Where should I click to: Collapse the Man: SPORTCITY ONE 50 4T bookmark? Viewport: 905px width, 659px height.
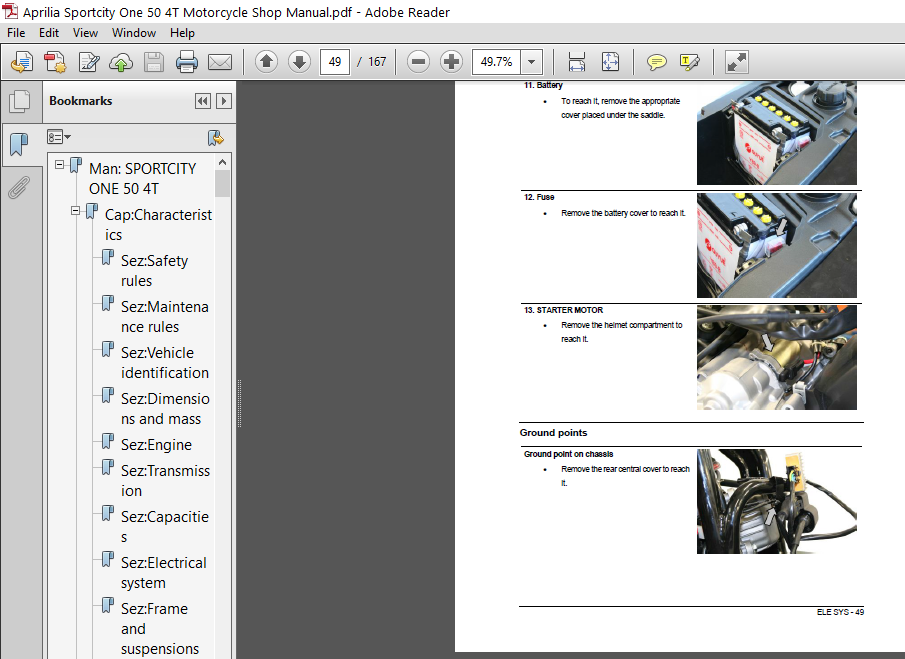pos(59,164)
